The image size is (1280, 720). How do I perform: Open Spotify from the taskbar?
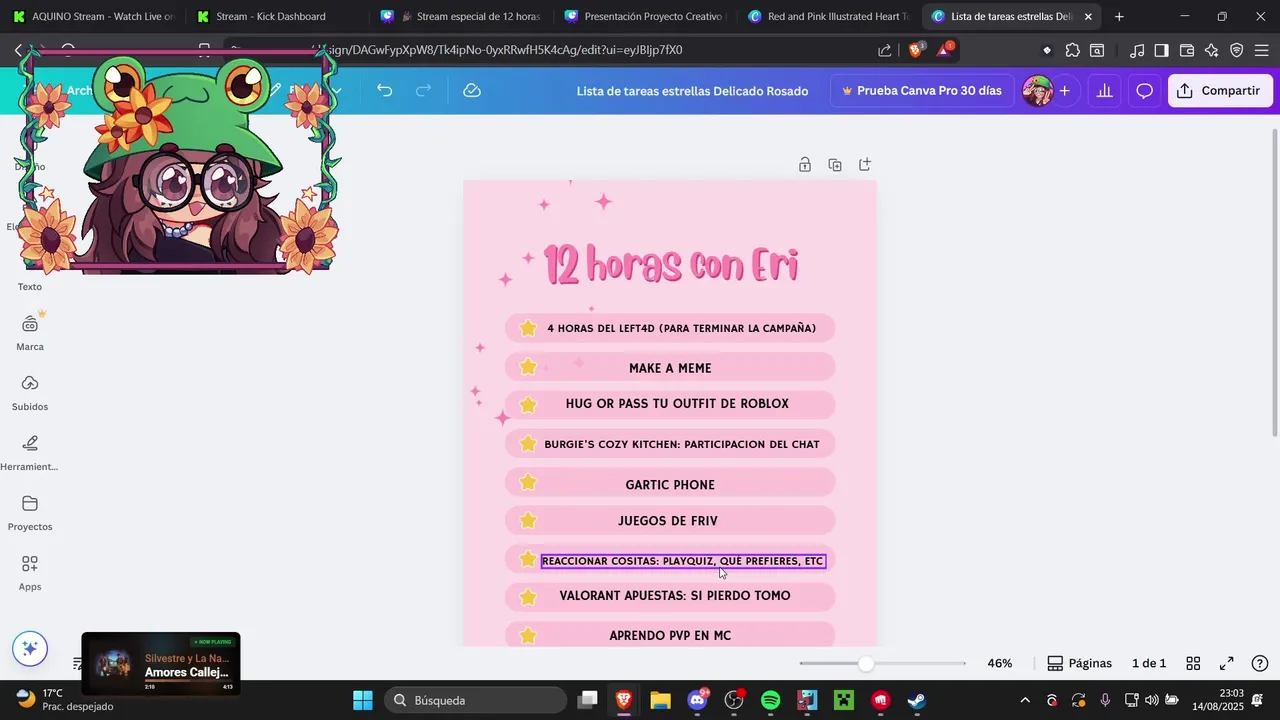[770, 700]
